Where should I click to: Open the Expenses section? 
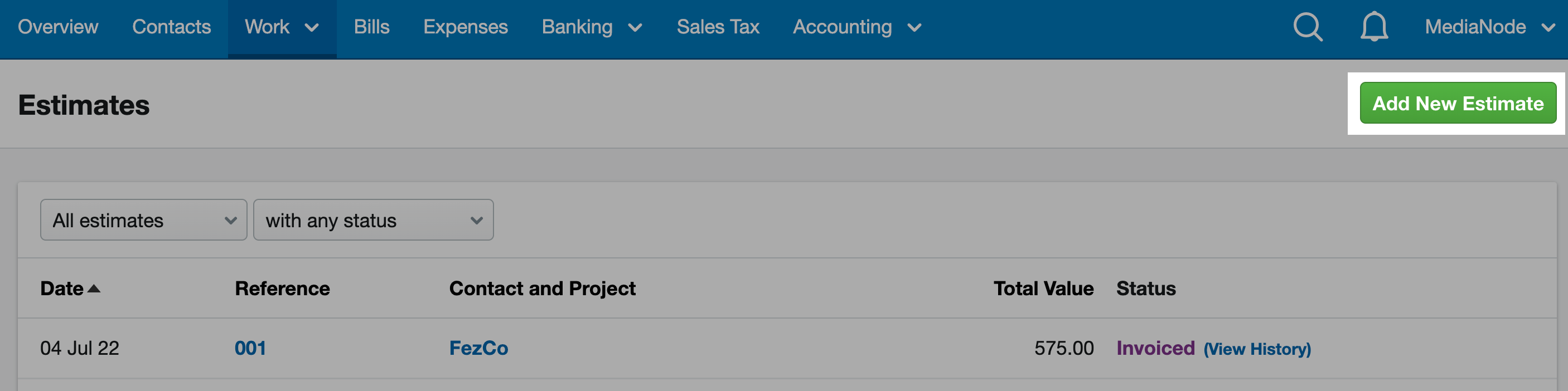coord(466,27)
